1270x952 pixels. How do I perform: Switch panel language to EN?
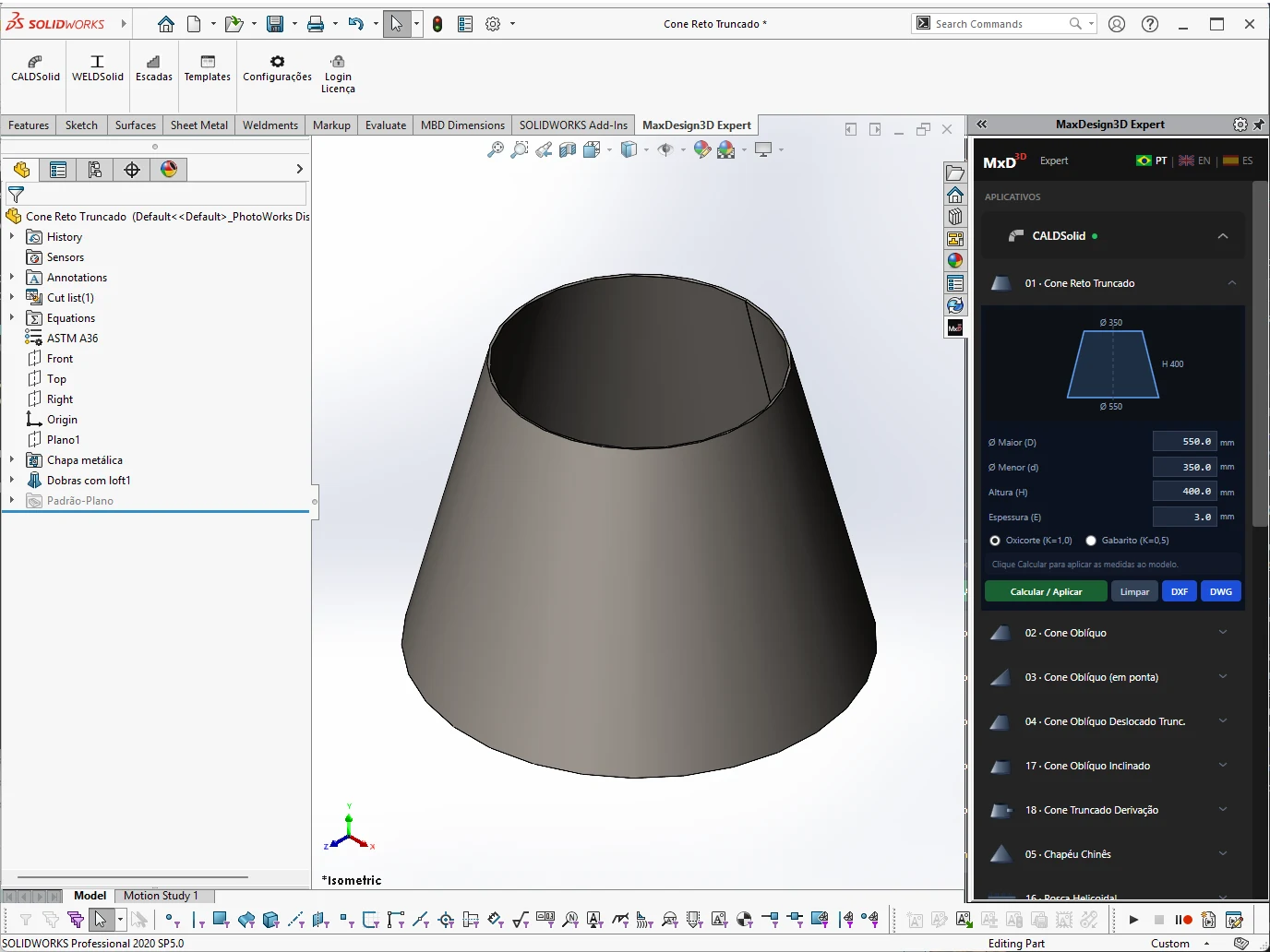pyautogui.click(x=1195, y=161)
